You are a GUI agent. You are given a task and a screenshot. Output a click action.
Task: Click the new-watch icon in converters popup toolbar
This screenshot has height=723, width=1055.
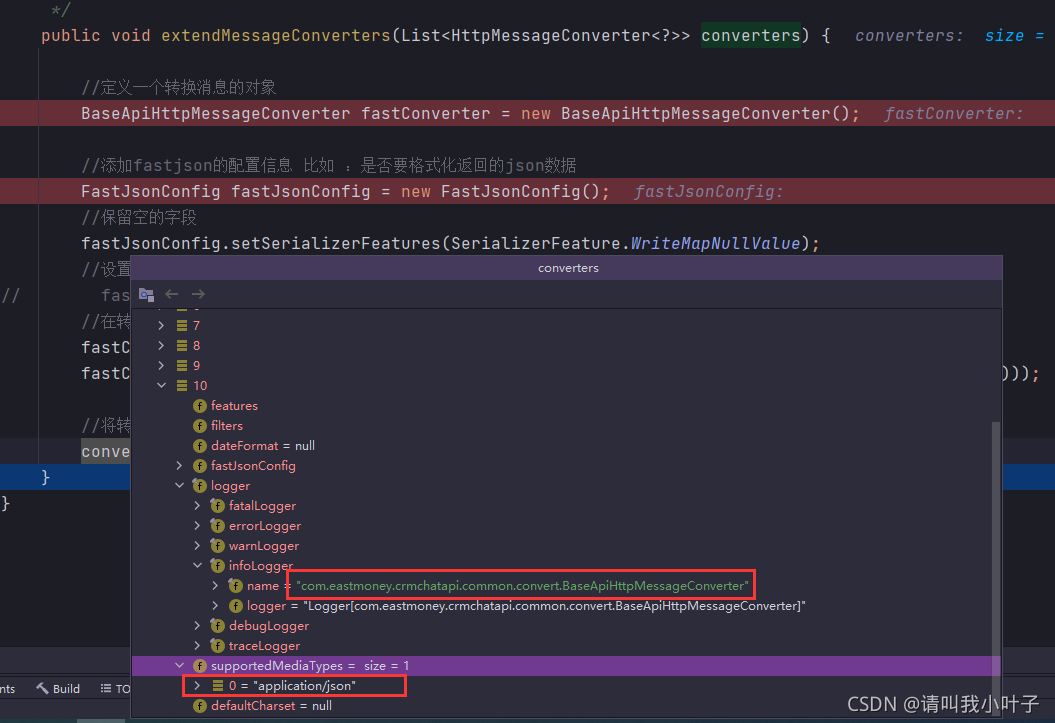click(146, 295)
